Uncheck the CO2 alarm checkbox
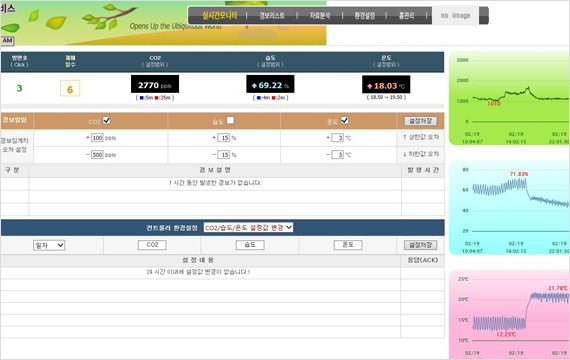This screenshot has height=360, width=570. [107, 120]
